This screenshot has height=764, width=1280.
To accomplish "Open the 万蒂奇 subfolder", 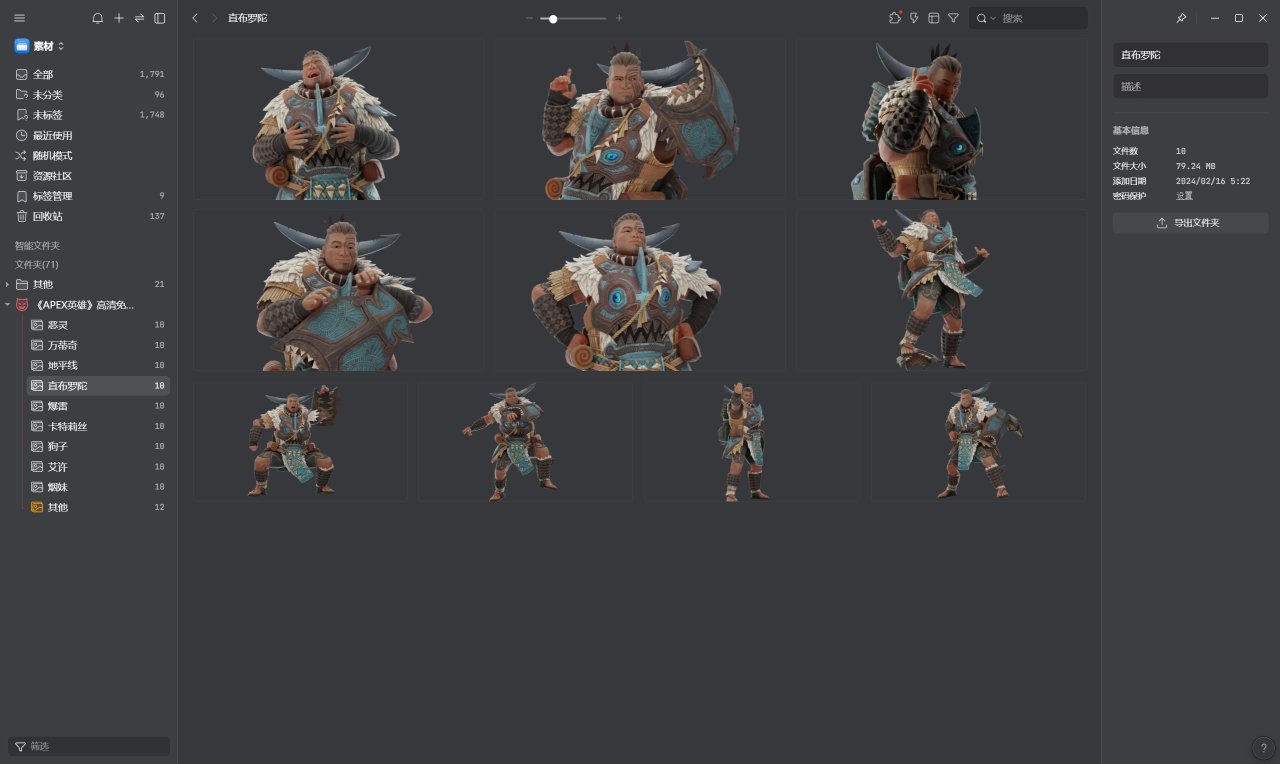I will tap(97, 345).
